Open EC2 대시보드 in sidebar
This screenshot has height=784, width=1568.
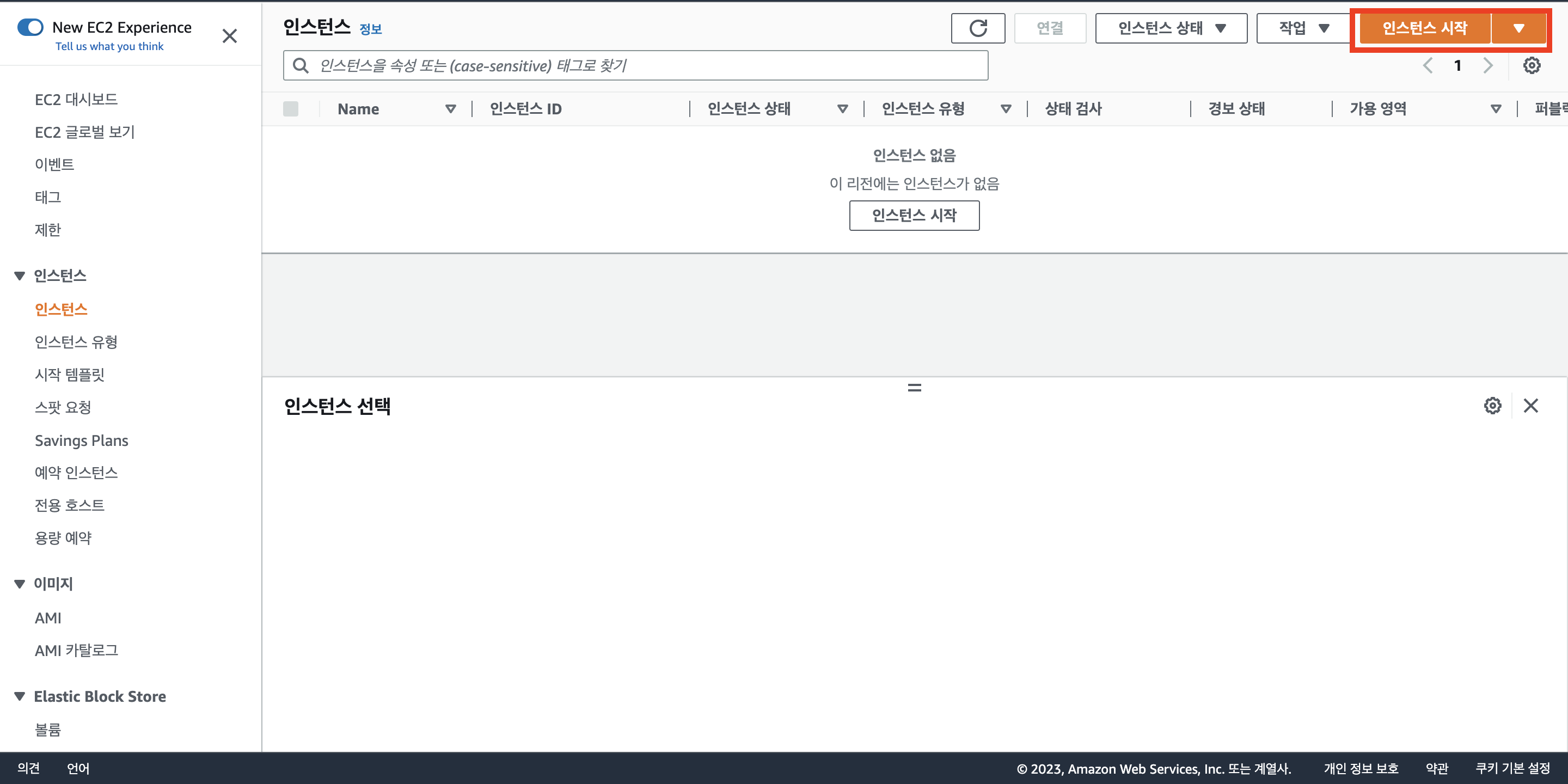tap(76, 99)
